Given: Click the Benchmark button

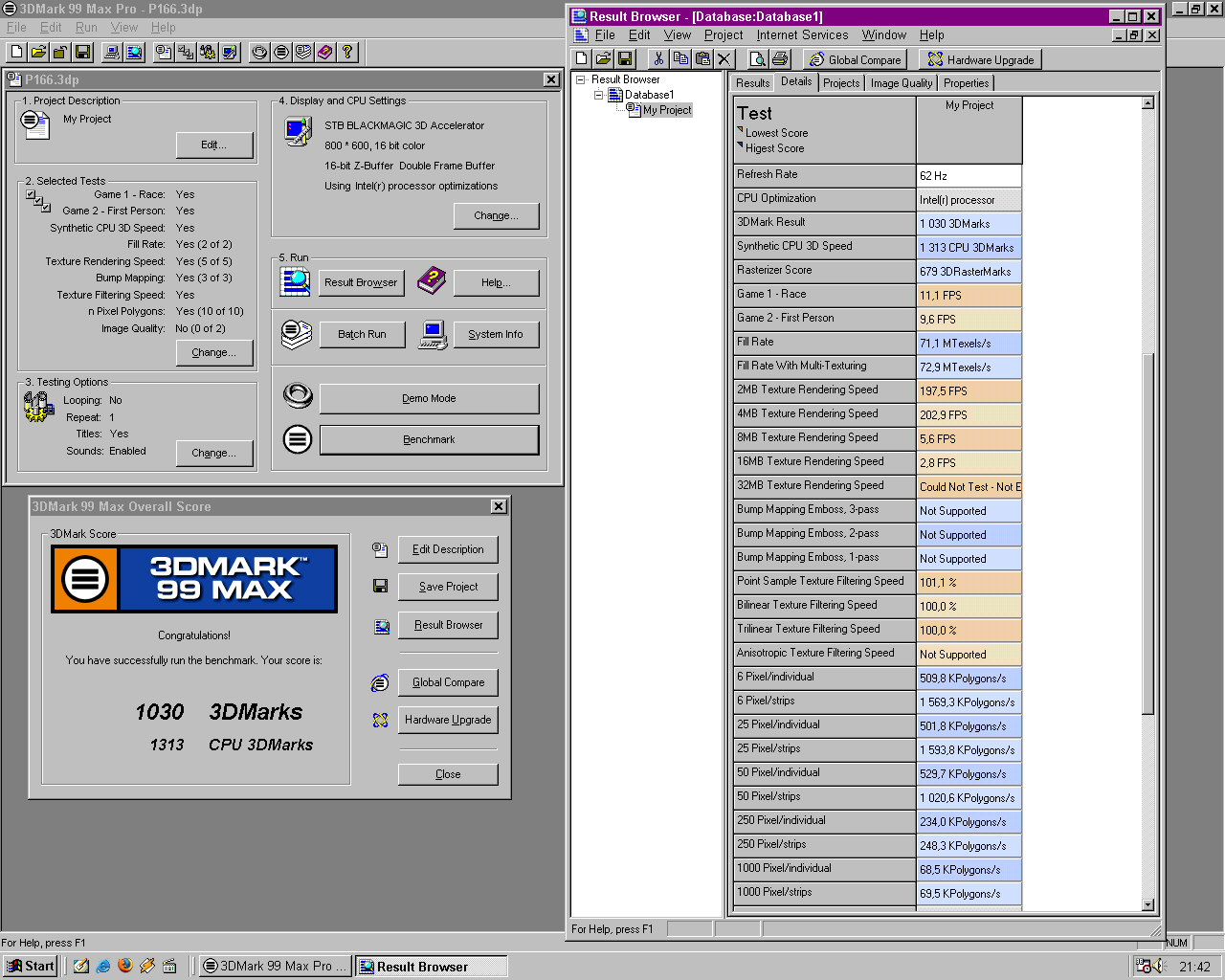Looking at the screenshot, I should [429, 440].
